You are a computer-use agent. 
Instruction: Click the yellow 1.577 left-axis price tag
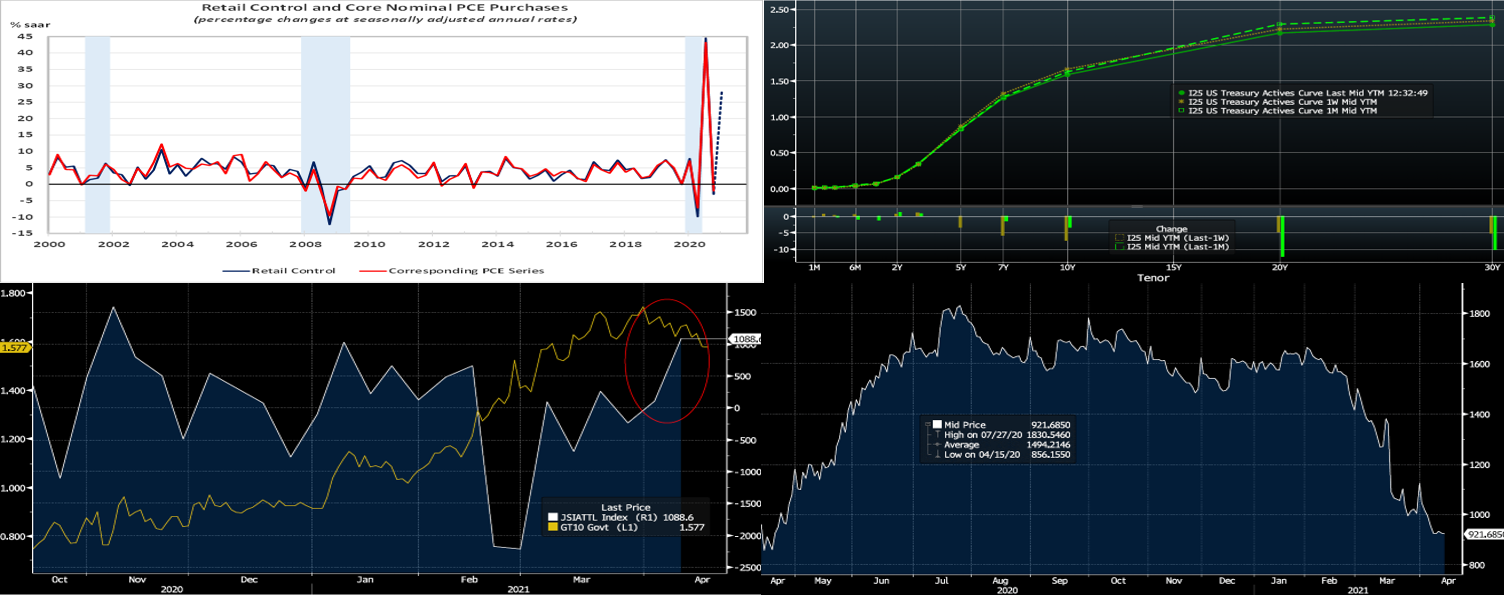[x=15, y=346]
